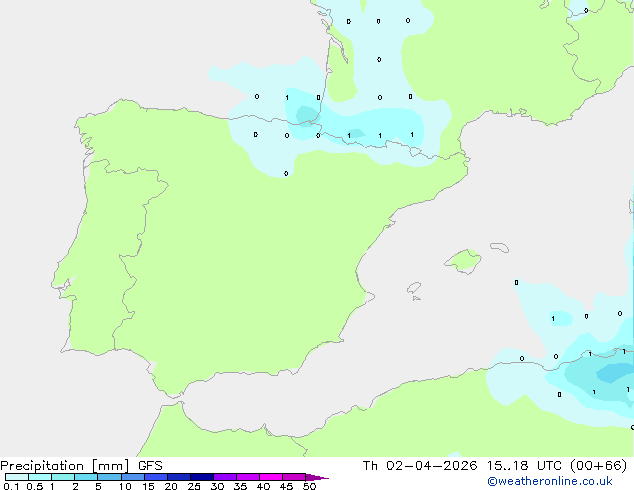The image size is (634, 490).
Task: Click the '35' legend scale label
Action: (x=240, y=486)
